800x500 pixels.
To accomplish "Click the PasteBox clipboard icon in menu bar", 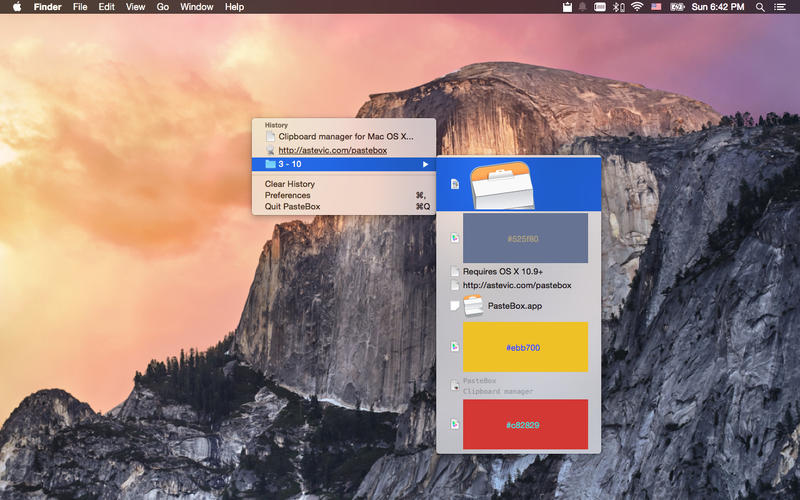I will coord(567,7).
